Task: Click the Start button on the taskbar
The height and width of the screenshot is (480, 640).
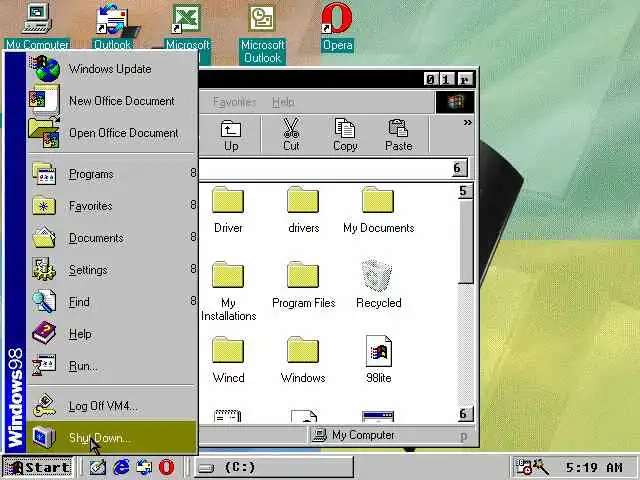Action: [x=37, y=467]
